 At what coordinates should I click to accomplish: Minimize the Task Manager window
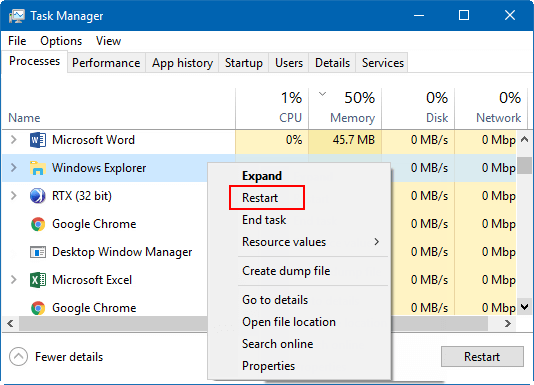pos(419,15)
